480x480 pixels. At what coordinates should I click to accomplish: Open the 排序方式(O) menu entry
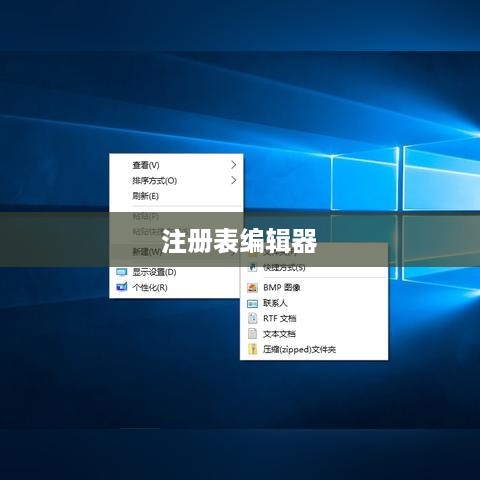pos(176,180)
